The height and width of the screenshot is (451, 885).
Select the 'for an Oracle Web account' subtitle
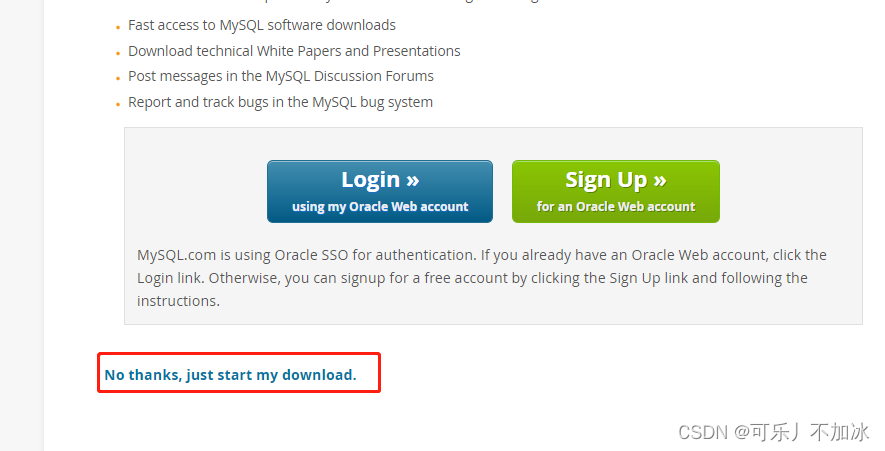616,207
